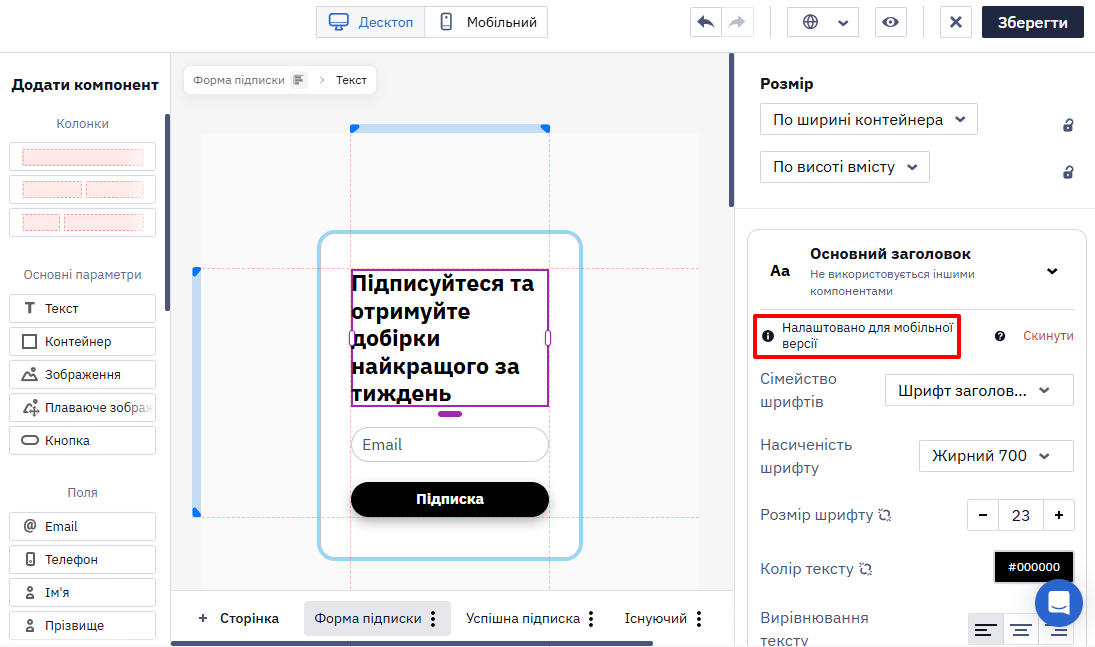Image resolution: width=1095 pixels, height=647 pixels.
Task: Align text to the center
Action: point(1021,631)
